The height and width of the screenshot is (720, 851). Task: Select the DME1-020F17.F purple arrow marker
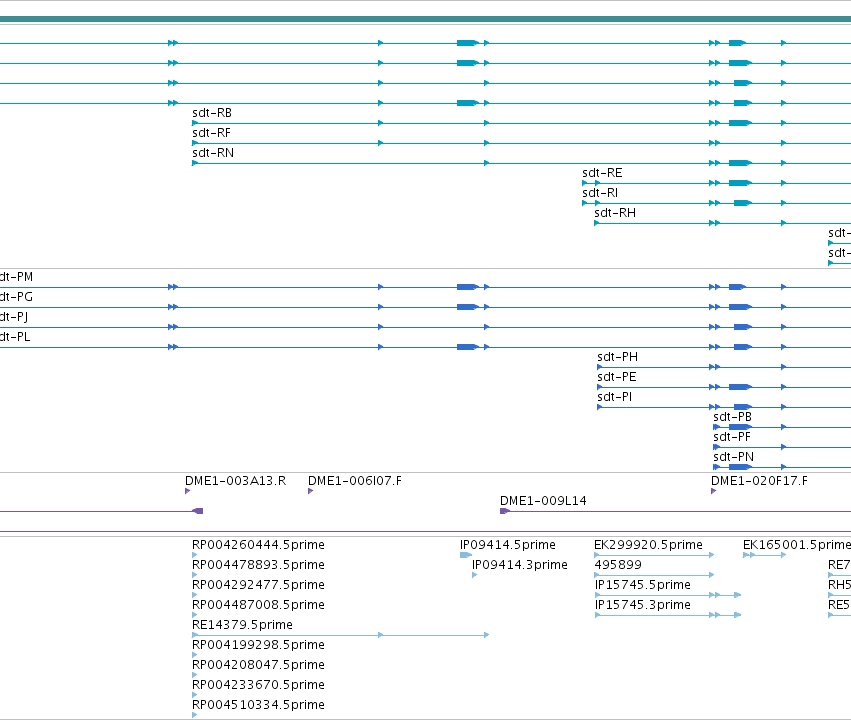714,491
